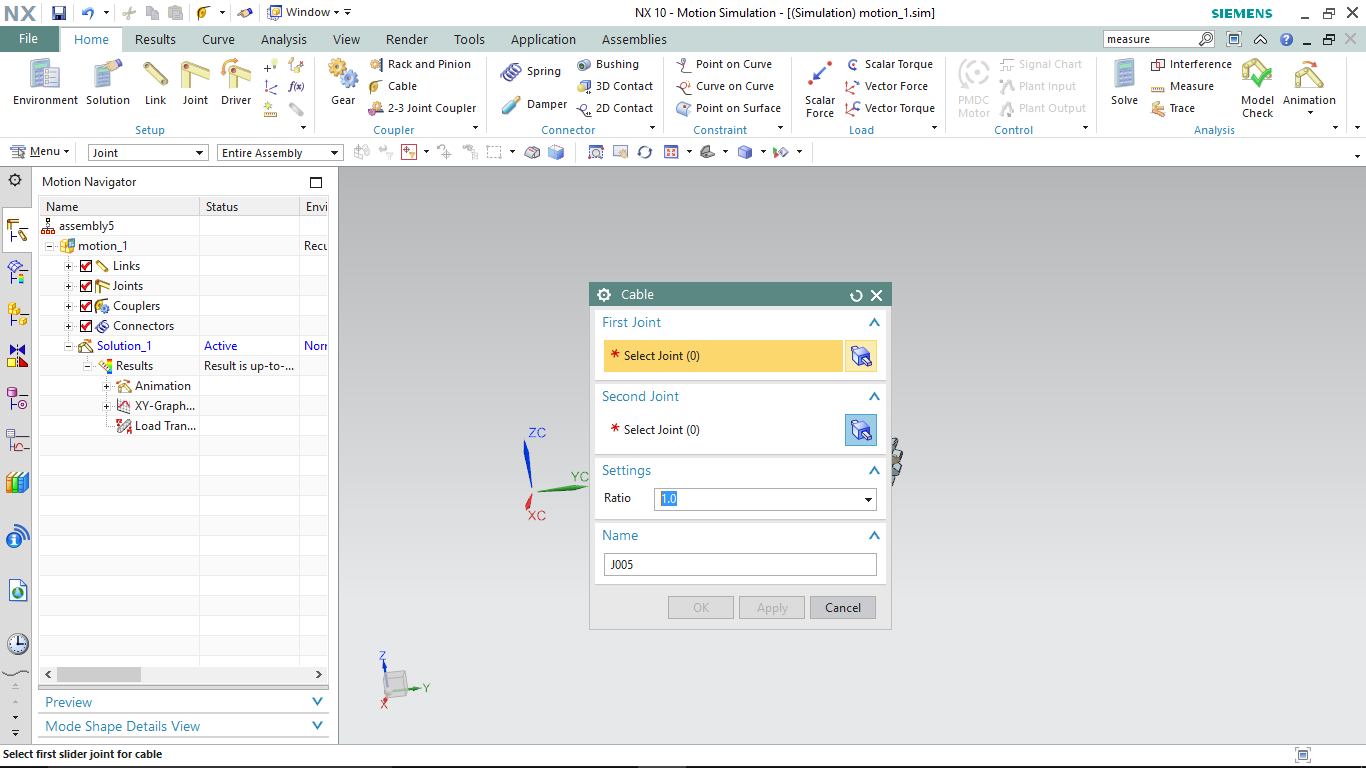Image resolution: width=1366 pixels, height=768 pixels.
Task: Add a Spring connector
Action: (531, 71)
